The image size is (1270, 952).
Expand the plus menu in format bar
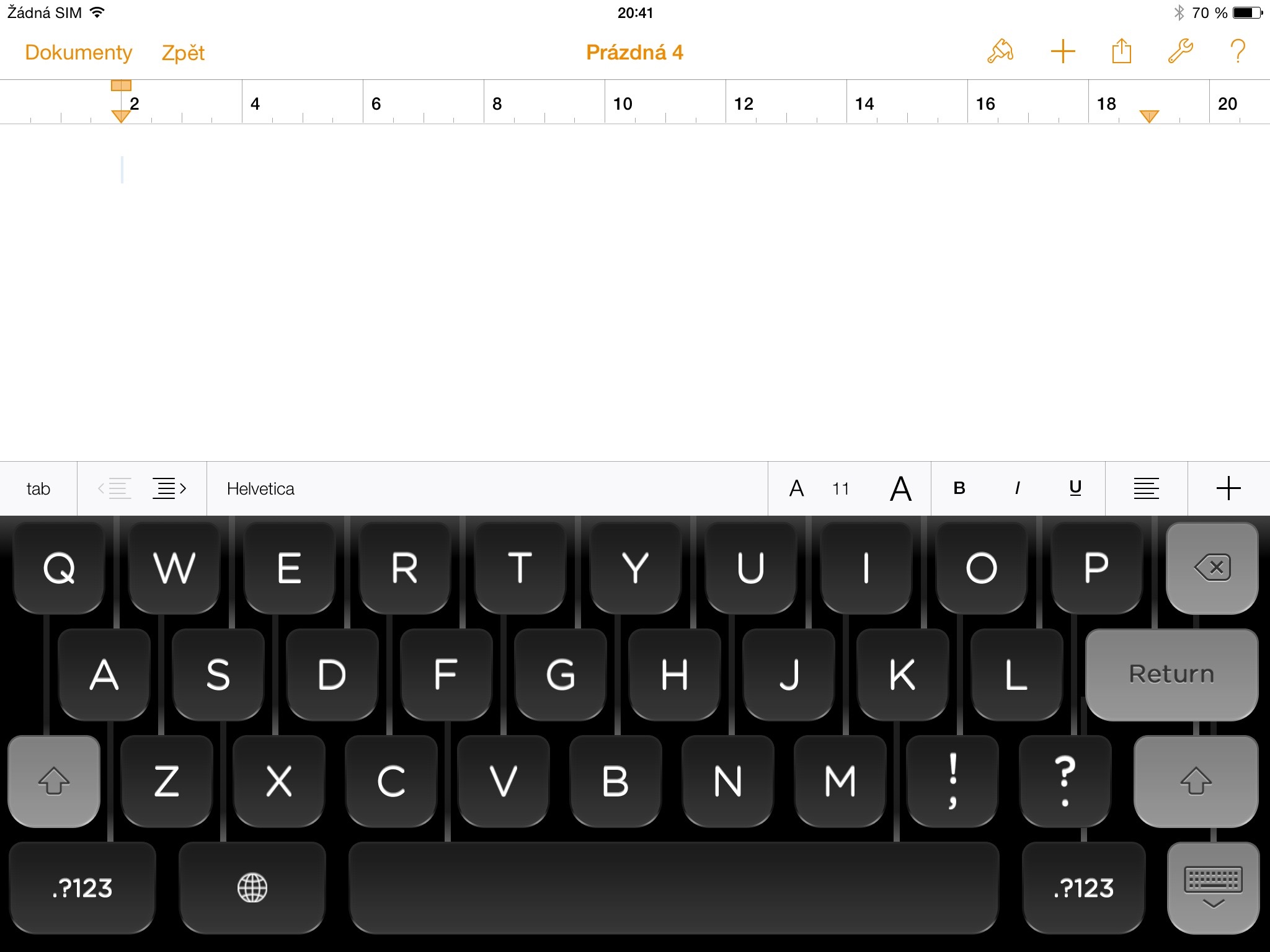coord(1228,488)
